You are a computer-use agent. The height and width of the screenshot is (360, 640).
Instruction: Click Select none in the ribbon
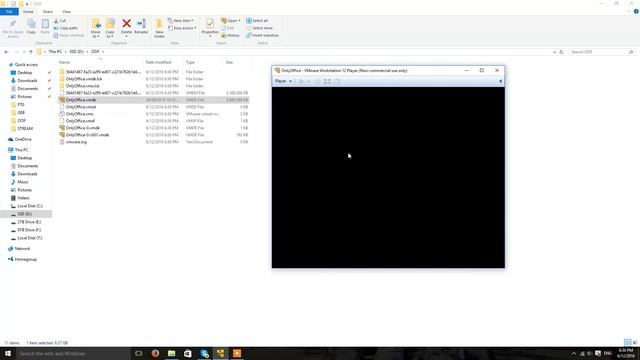259,28
